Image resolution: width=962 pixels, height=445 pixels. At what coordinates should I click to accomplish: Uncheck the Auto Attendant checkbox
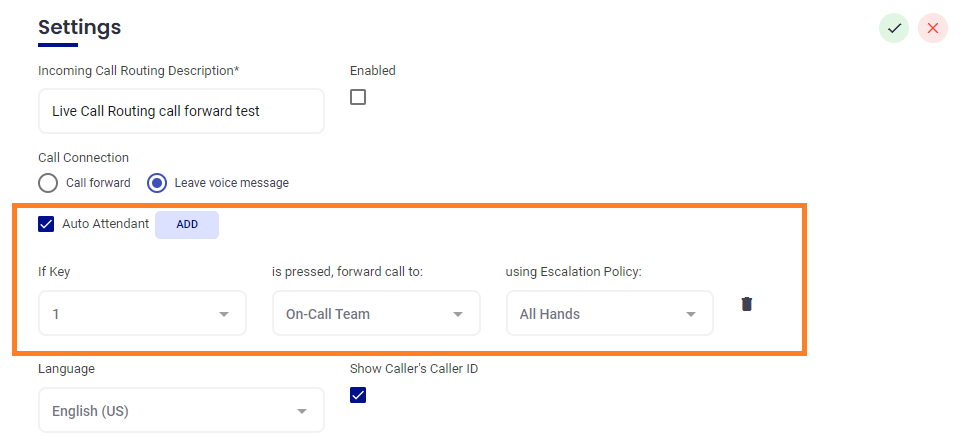[x=46, y=224]
